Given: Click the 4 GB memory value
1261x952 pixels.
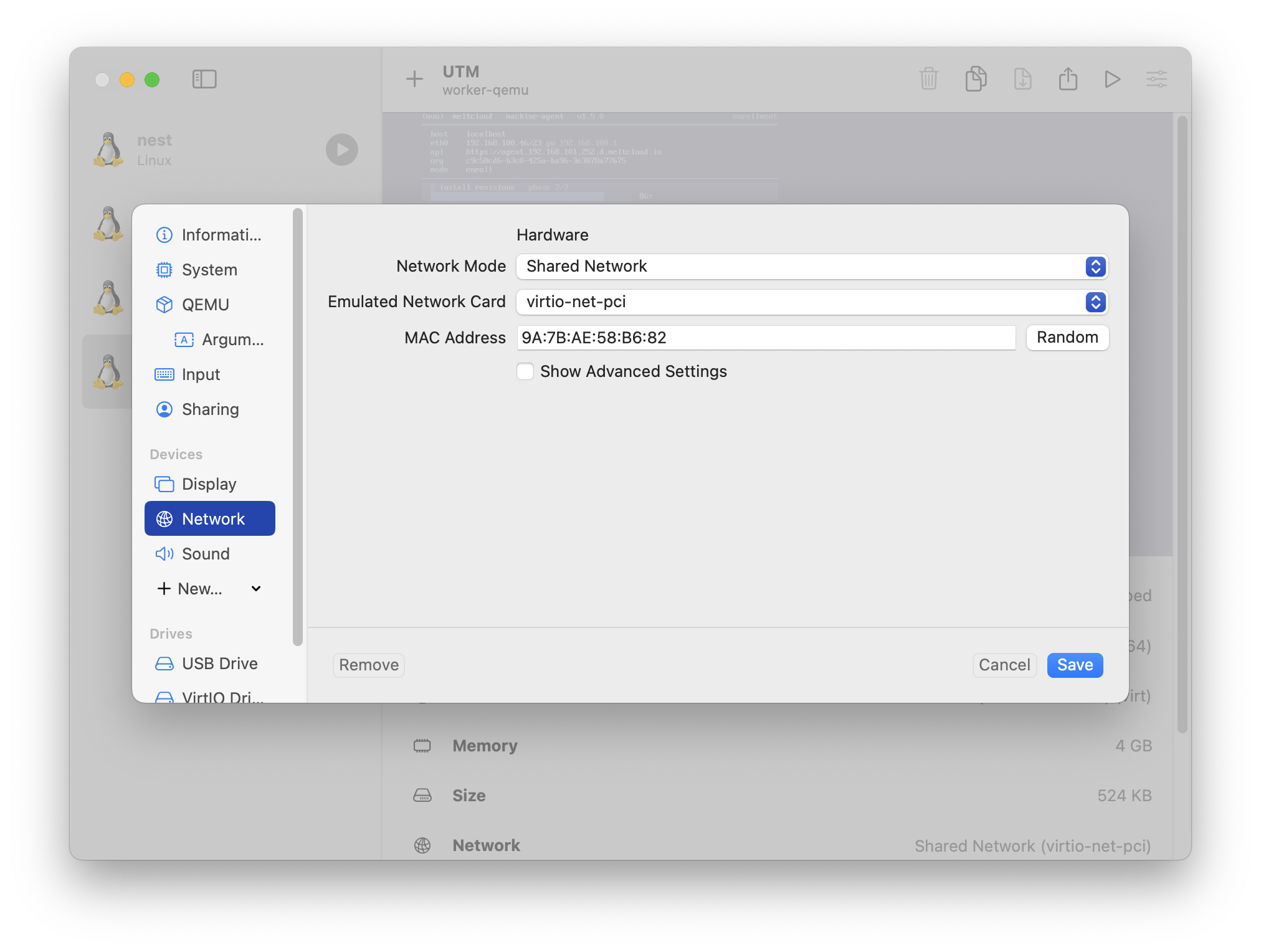Looking at the screenshot, I should click(x=1133, y=746).
